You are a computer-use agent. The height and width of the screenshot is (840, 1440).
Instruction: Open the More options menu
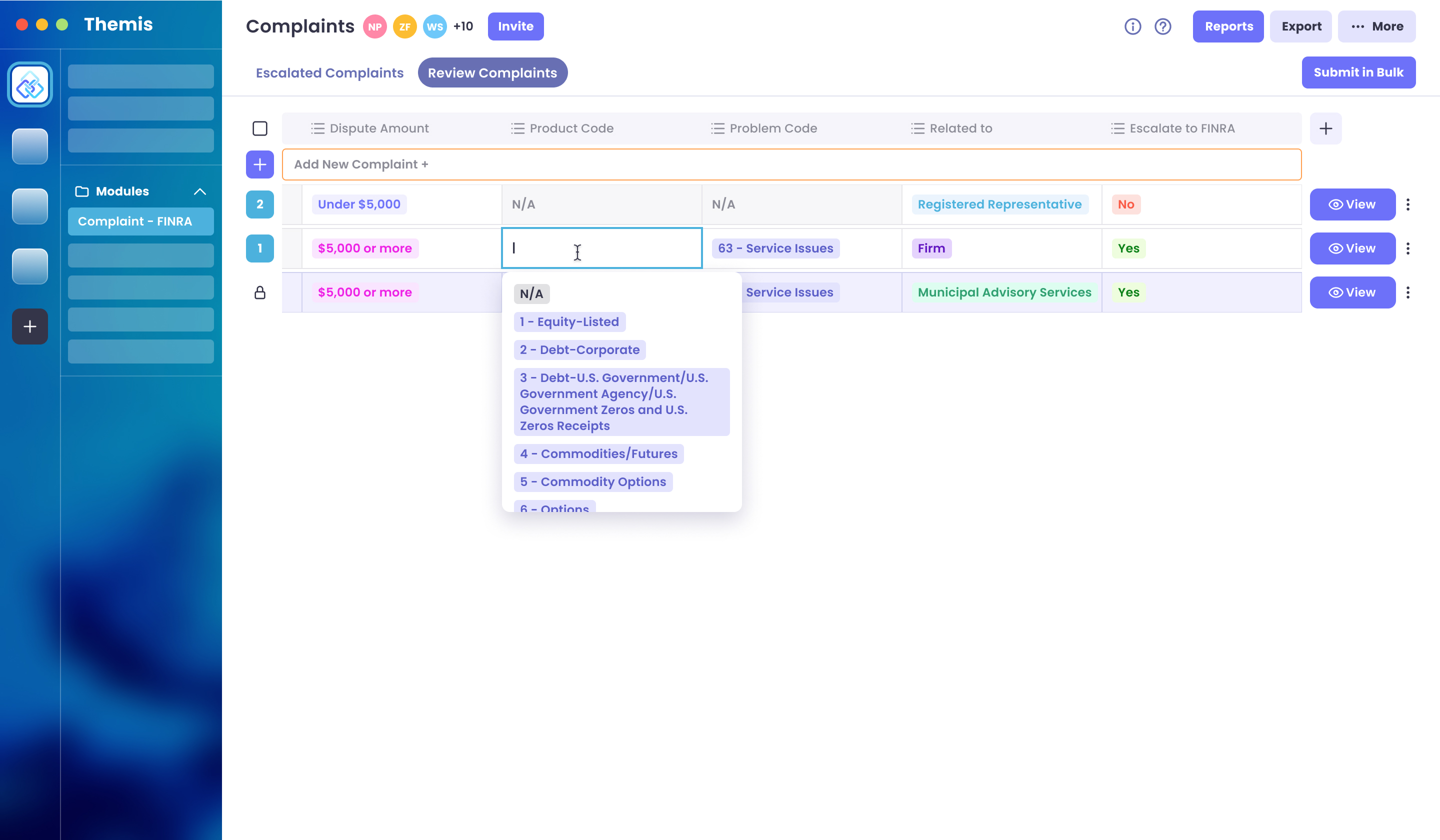(1376, 26)
